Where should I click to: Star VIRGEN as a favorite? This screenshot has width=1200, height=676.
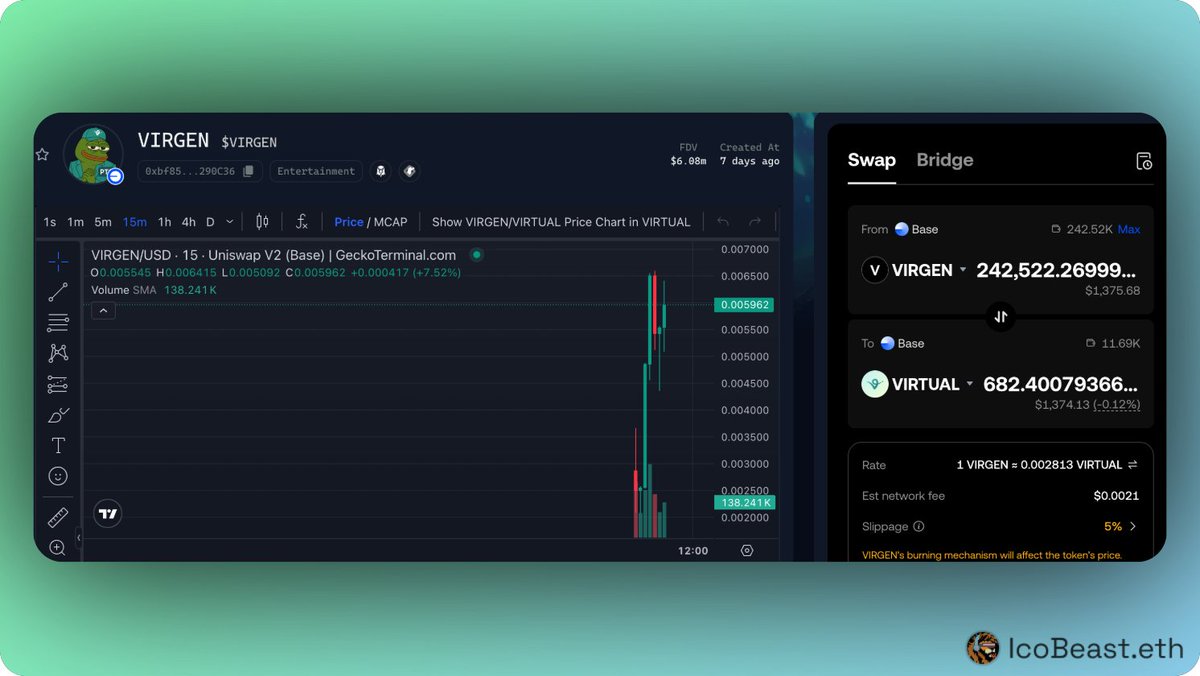coord(42,154)
